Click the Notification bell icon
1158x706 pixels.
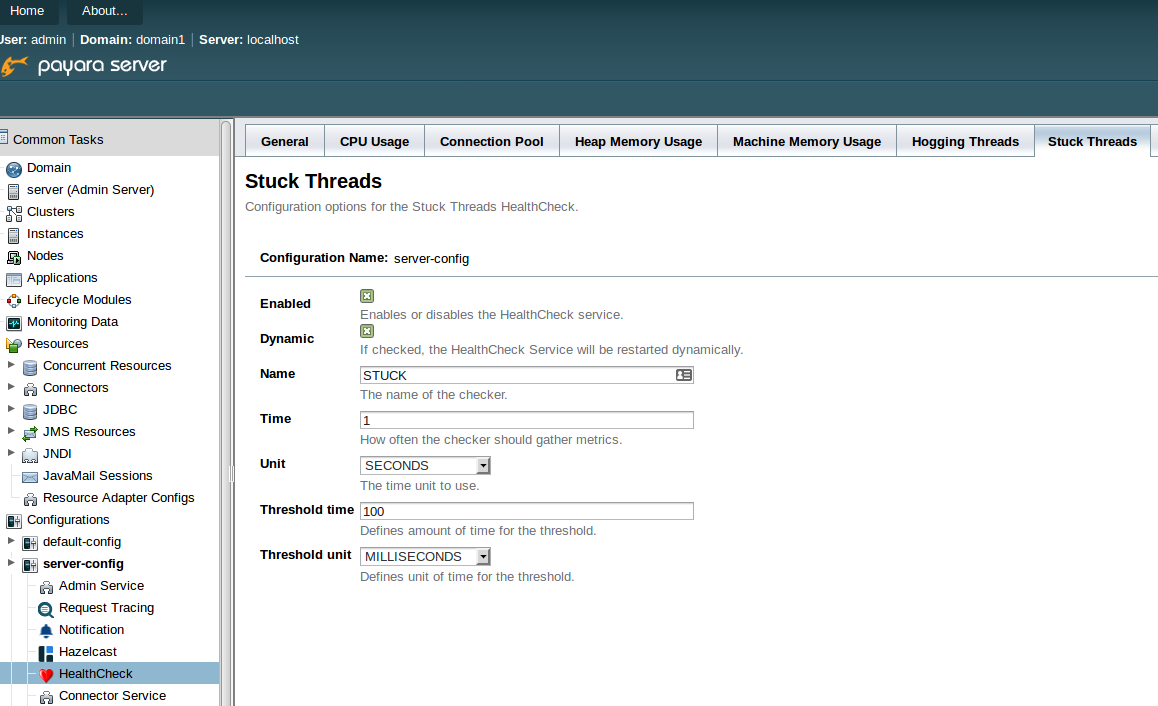pyautogui.click(x=46, y=630)
